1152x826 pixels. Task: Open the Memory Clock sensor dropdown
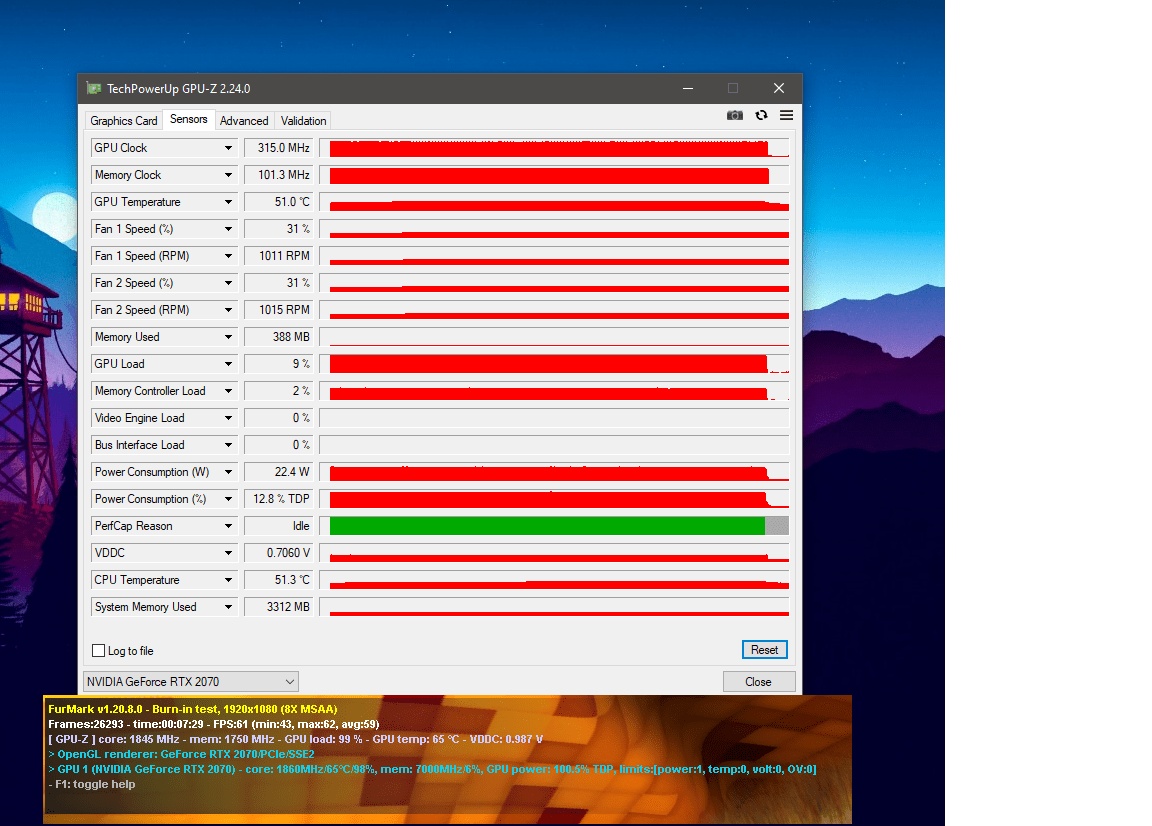click(x=228, y=175)
